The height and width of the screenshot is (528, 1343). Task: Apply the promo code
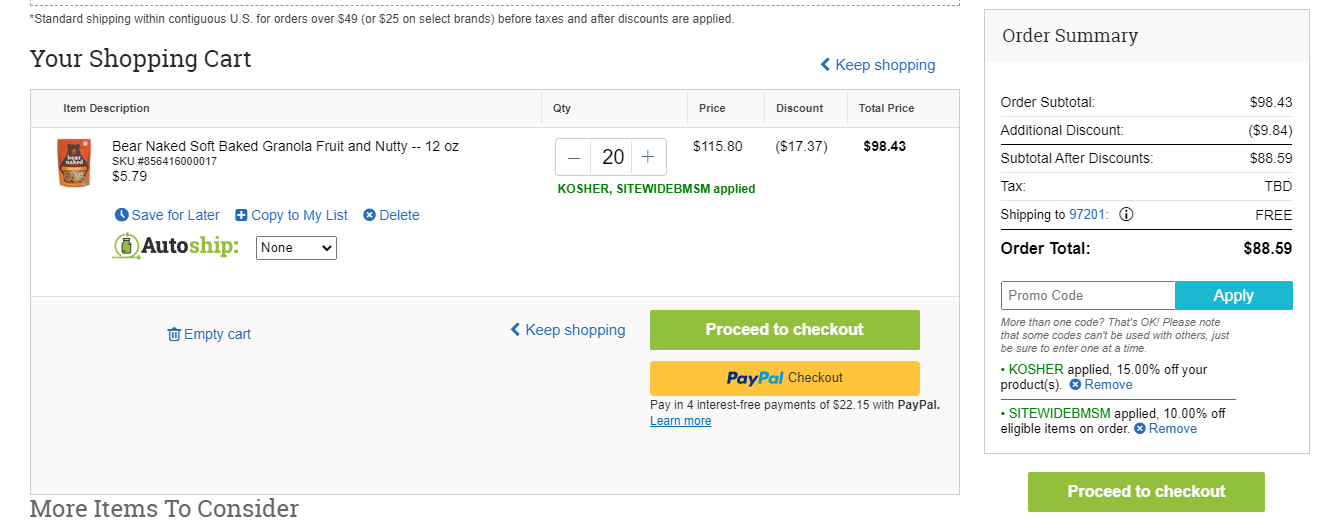click(1234, 296)
